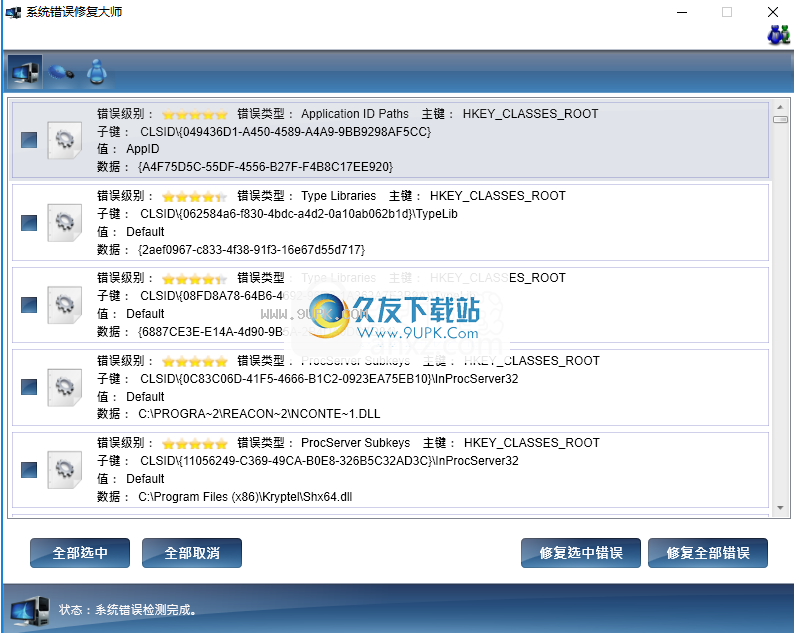Viewport: 794px width, 633px height.
Task: Toggle checkbox for Application ID Paths error
Action: pos(29,140)
